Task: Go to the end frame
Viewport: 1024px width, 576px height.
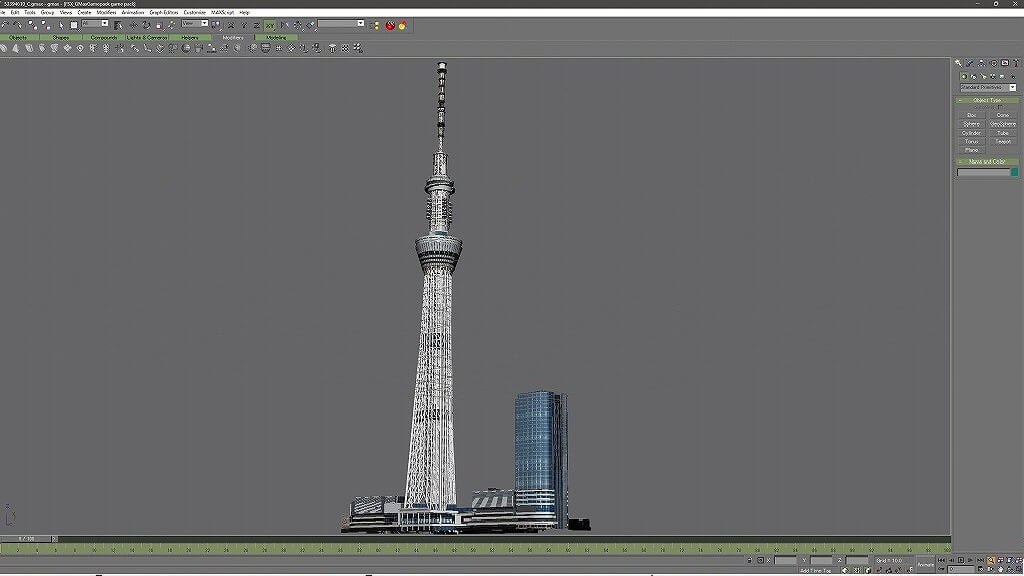Action: point(980,560)
